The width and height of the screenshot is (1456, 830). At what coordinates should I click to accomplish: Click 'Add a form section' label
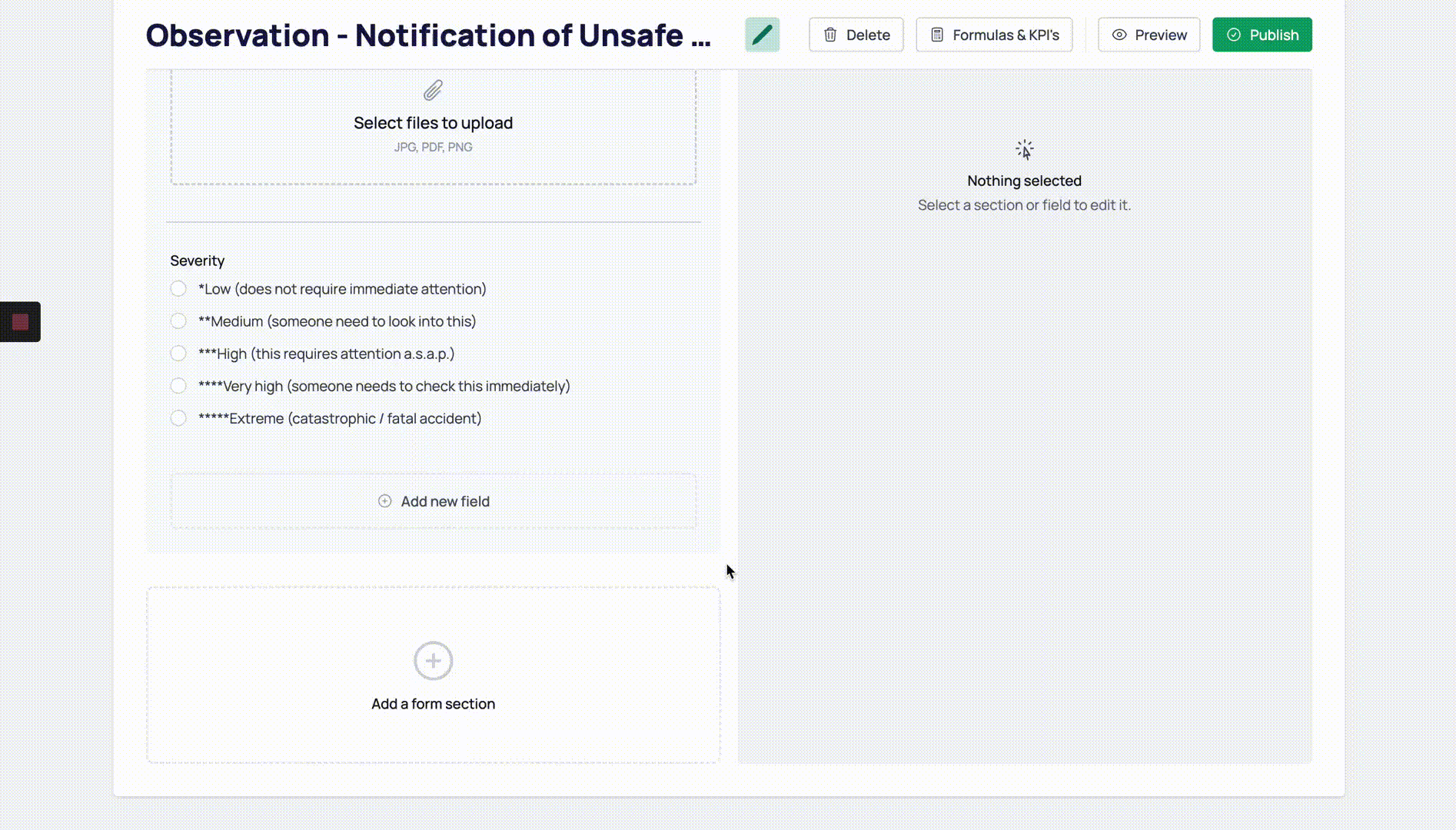433,704
